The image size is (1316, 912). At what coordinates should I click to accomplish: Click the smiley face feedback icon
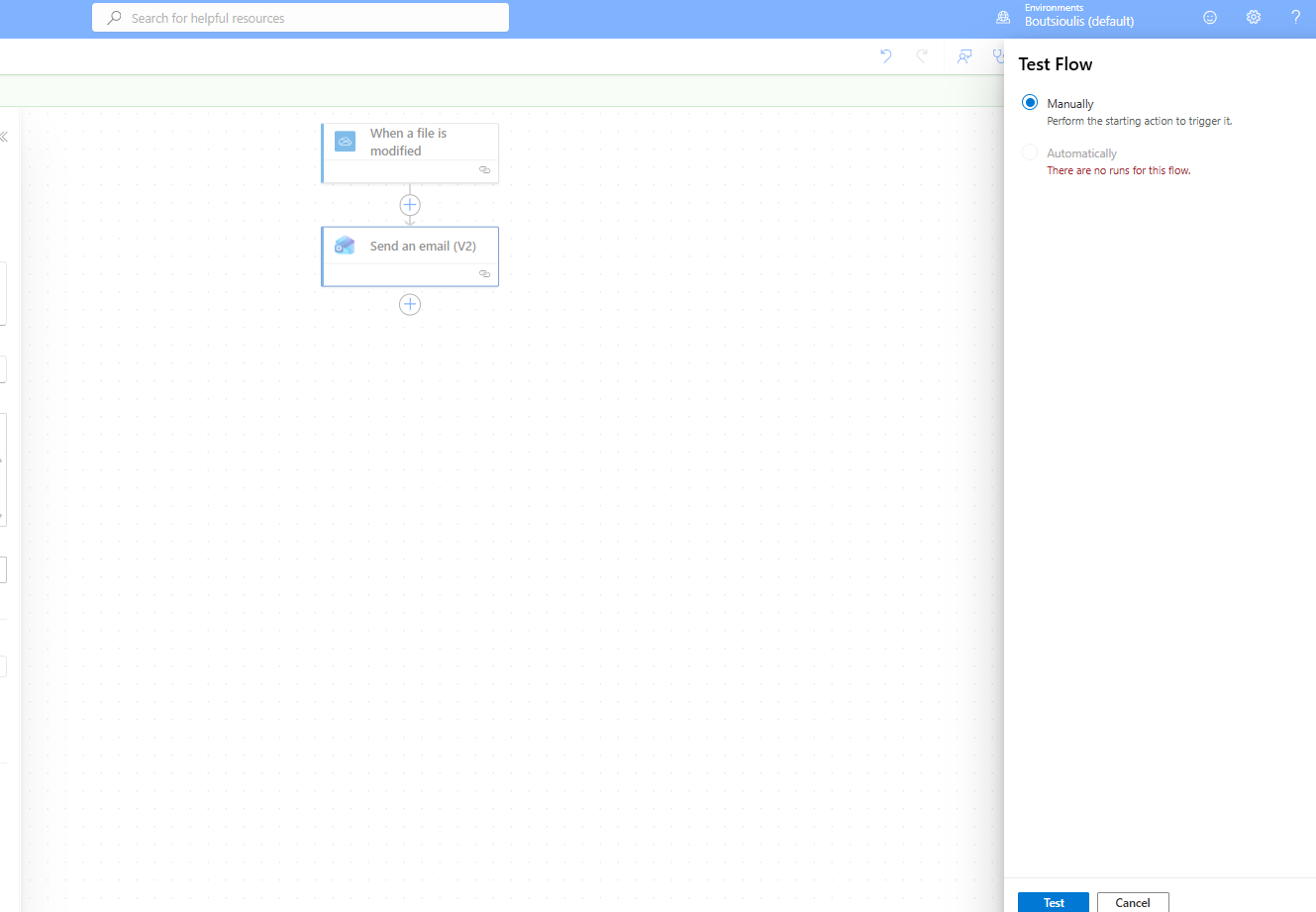point(1209,18)
